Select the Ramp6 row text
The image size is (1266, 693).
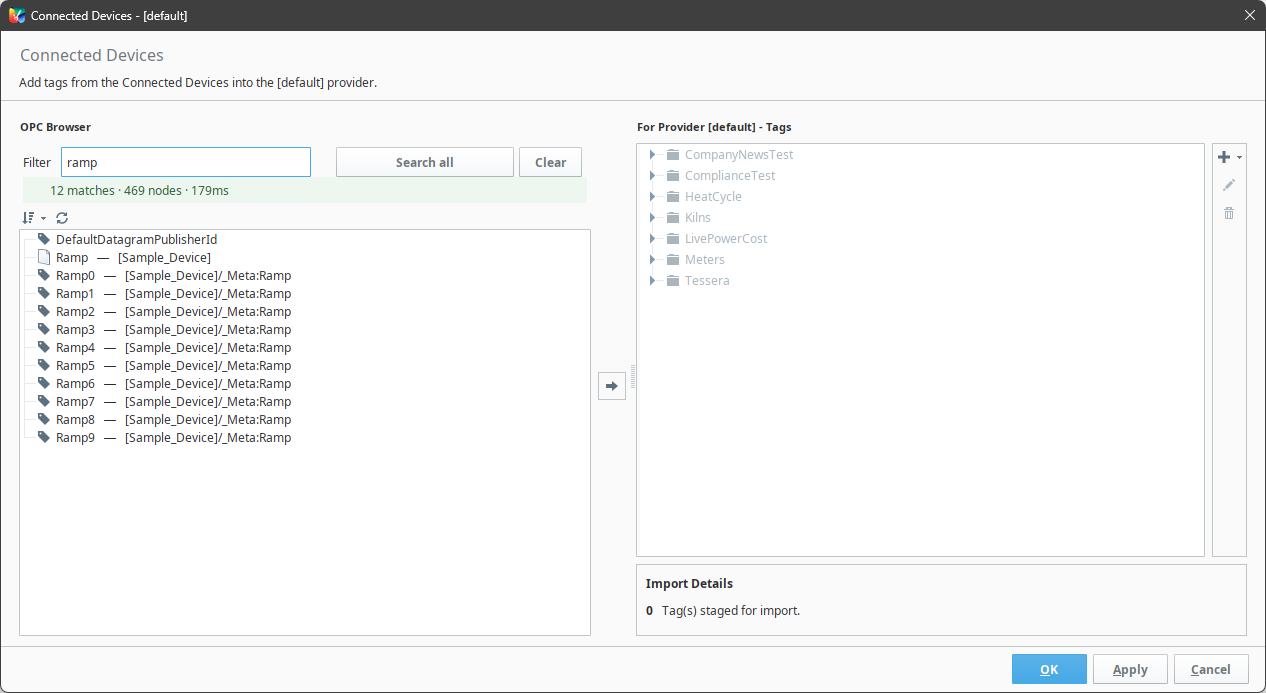pos(173,383)
